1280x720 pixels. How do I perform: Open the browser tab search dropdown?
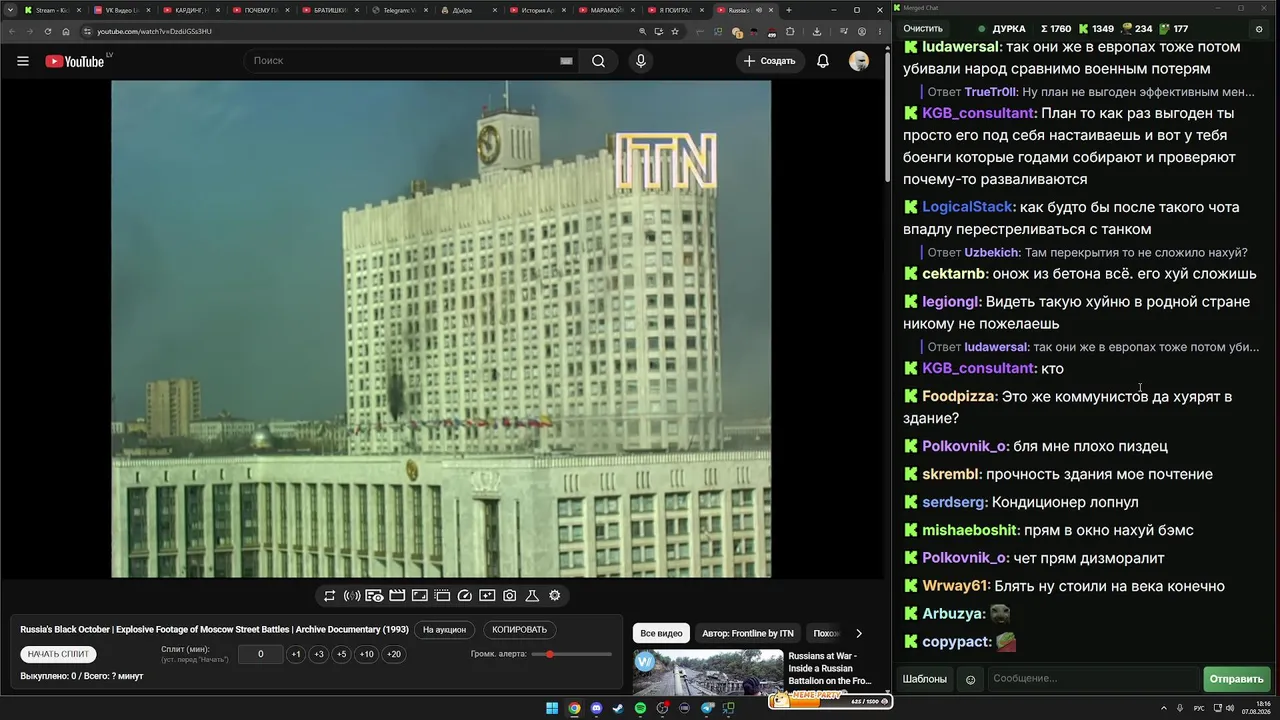click(9, 10)
